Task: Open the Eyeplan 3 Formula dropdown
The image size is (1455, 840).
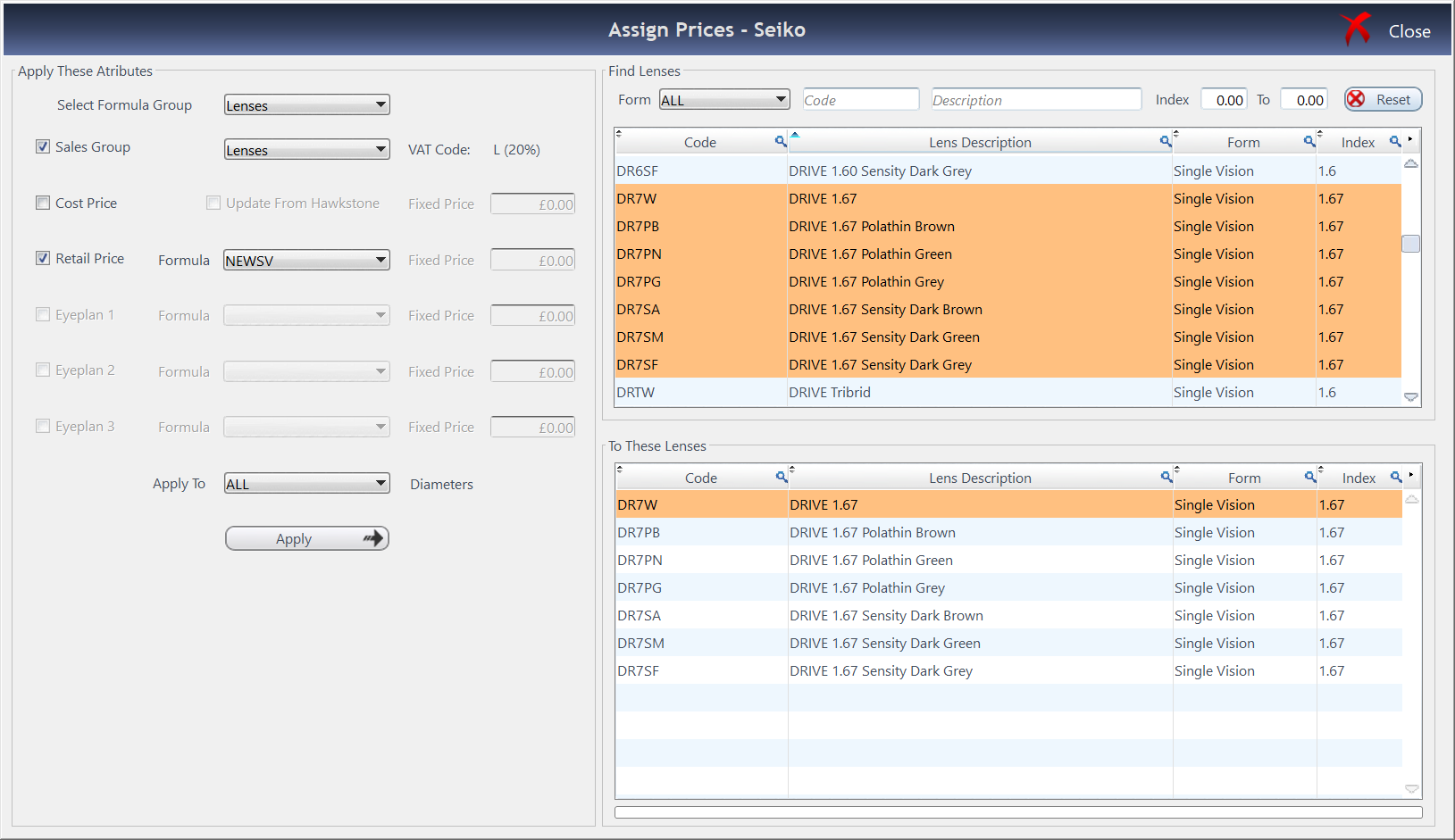Action: coord(306,427)
